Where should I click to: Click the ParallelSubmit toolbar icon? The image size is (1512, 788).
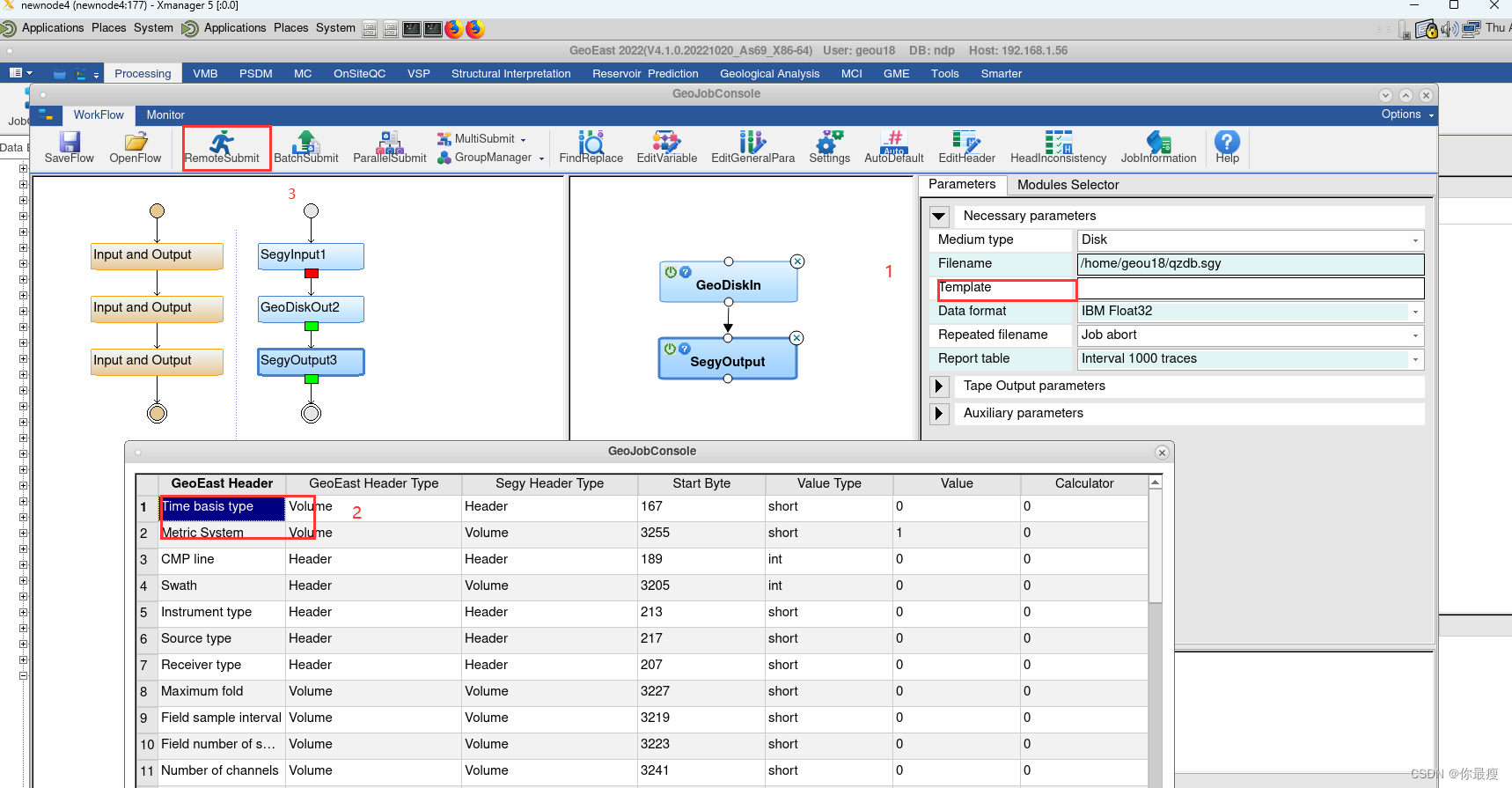[x=390, y=141]
